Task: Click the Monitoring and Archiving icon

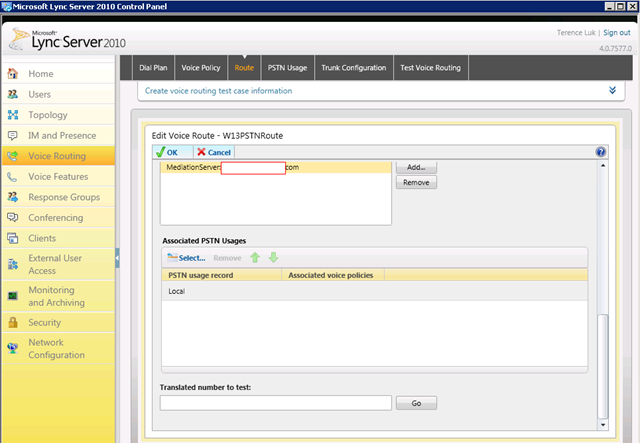Action: pos(12,296)
